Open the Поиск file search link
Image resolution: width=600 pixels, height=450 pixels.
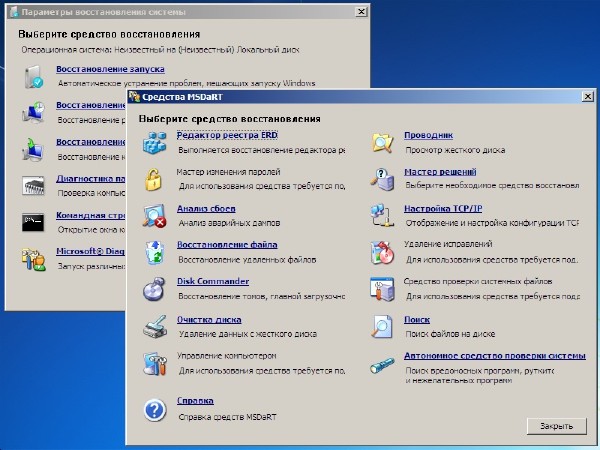[x=417, y=318]
